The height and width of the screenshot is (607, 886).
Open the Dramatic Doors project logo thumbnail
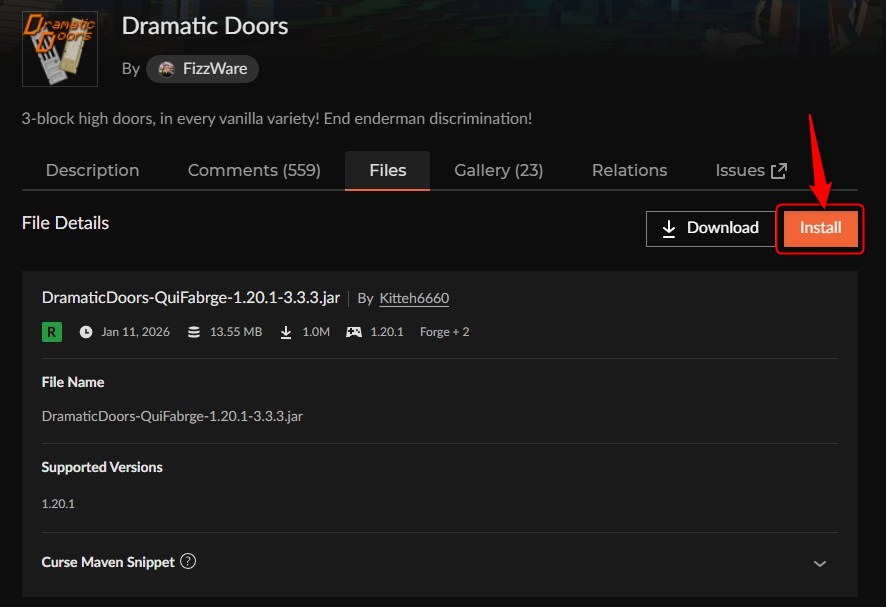pyautogui.click(x=60, y=49)
